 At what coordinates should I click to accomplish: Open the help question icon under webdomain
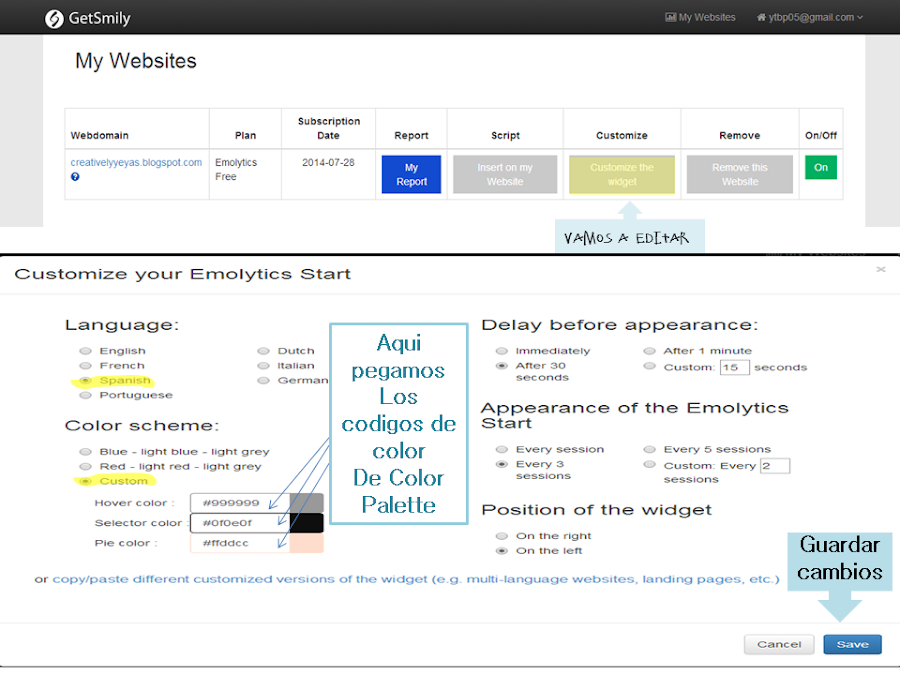[x=75, y=177]
